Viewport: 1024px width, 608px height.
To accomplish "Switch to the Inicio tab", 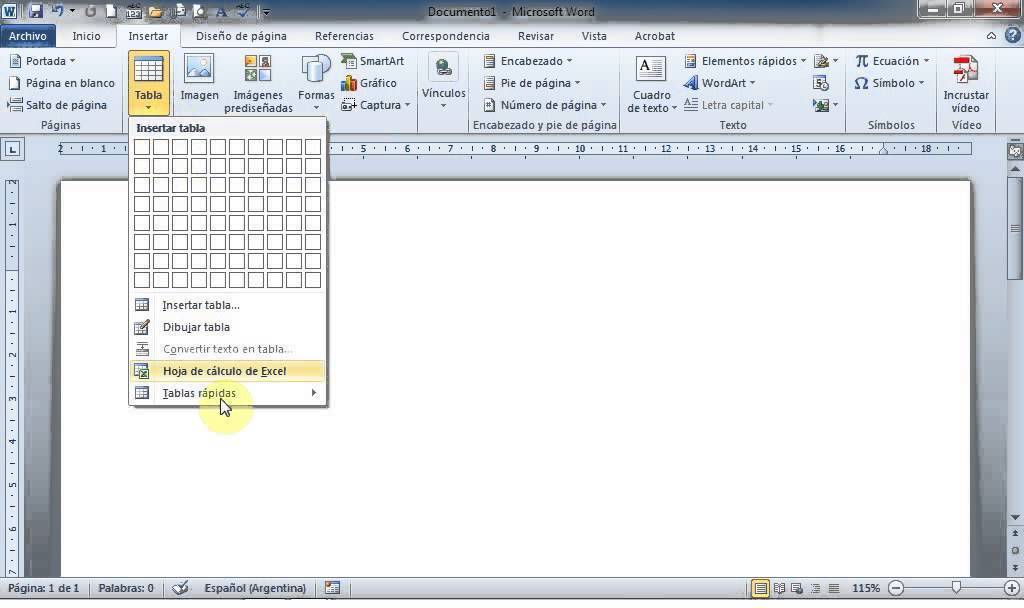I will [86, 36].
